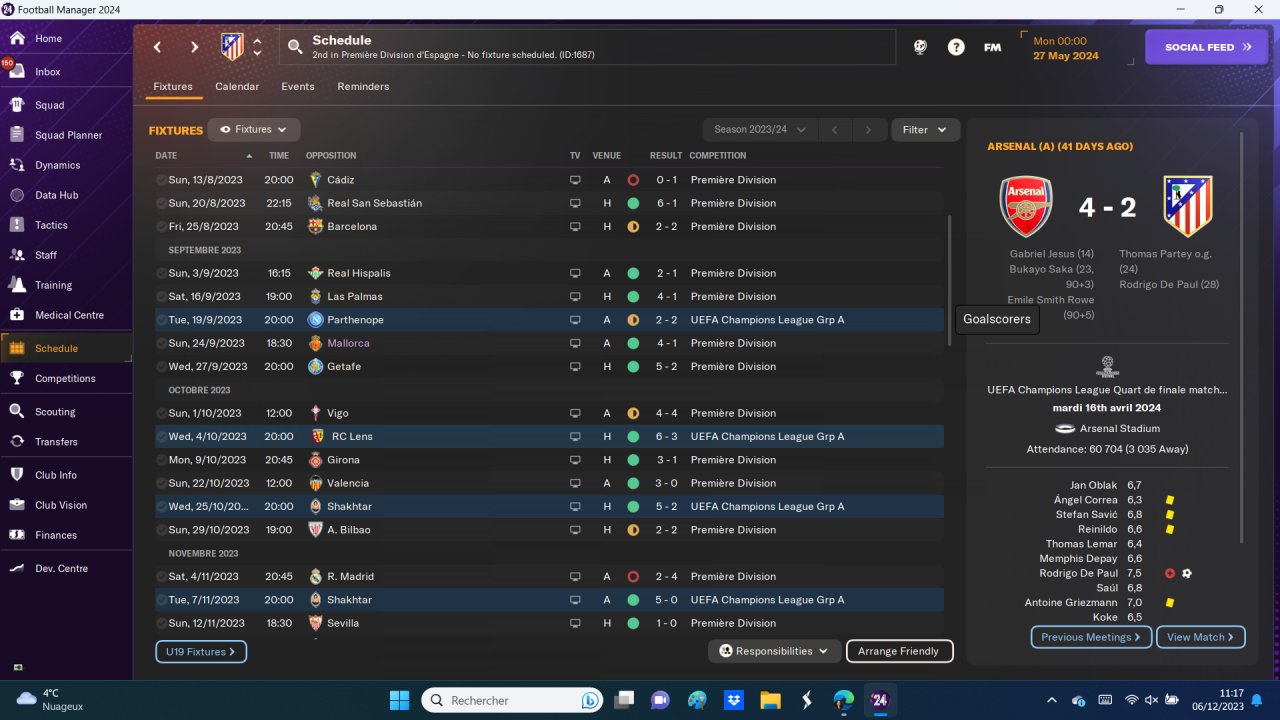Go back with the left arrow navigation icon
The width and height of the screenshot is (1280, 720).
click(x=157, y=47)
